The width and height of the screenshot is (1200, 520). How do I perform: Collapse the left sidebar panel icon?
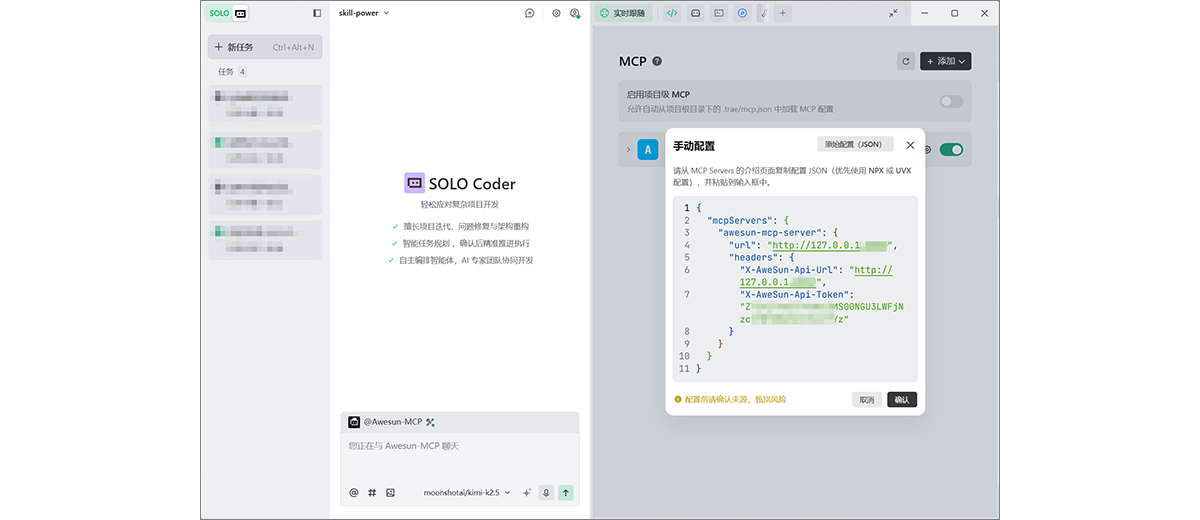[x=317, y=13]
